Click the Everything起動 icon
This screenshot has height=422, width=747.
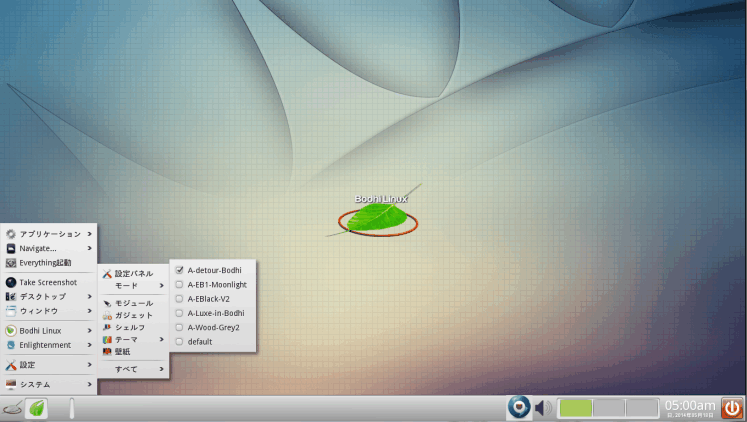pos(10,262)
